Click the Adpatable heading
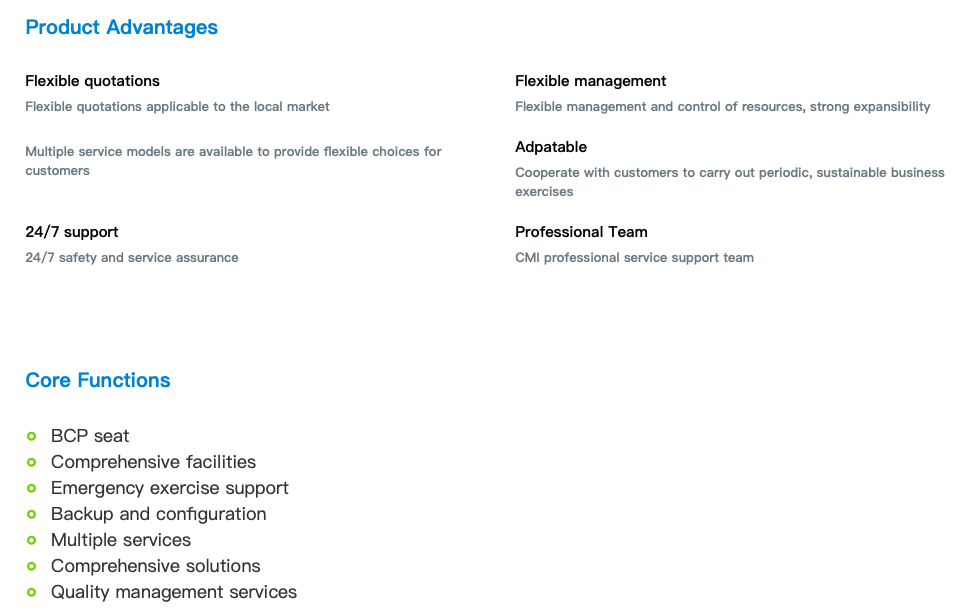 pos(551,147)
